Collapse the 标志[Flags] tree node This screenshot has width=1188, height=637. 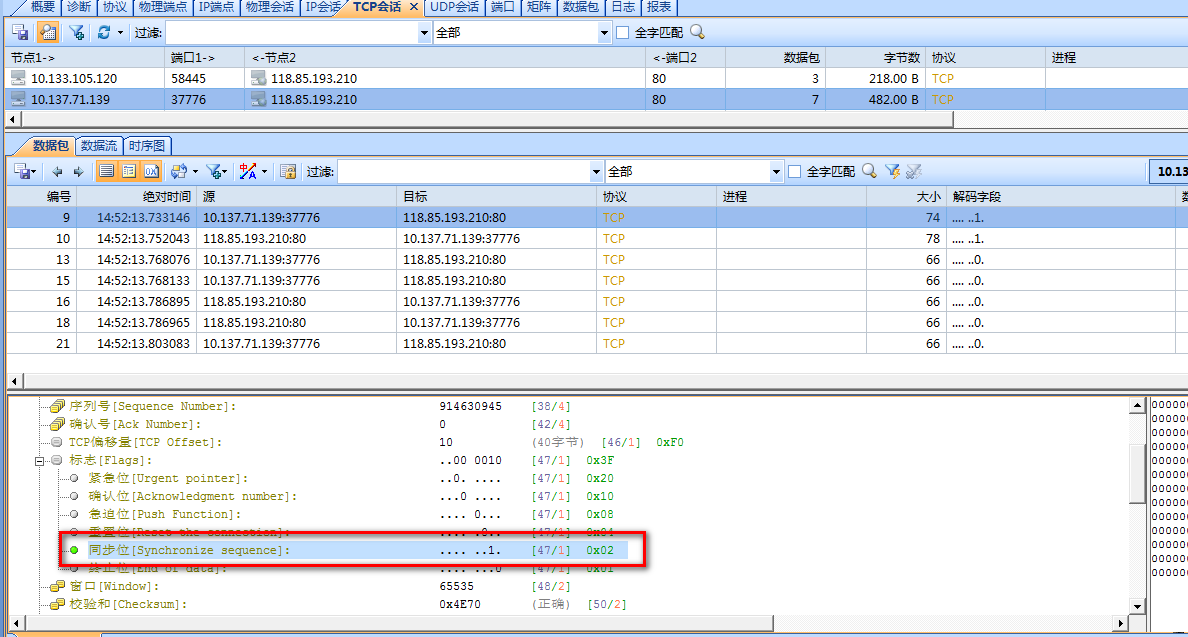coord(41,461)
